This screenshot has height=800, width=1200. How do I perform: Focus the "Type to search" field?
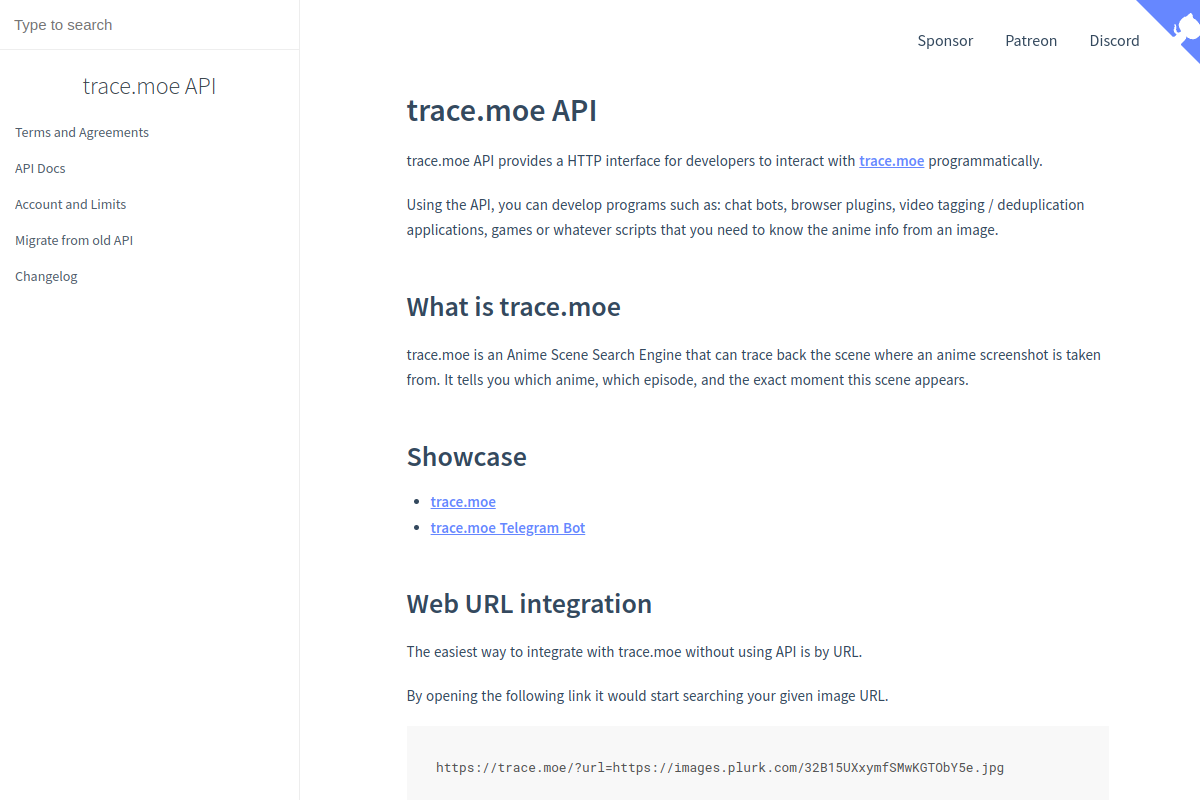point(149,25)
